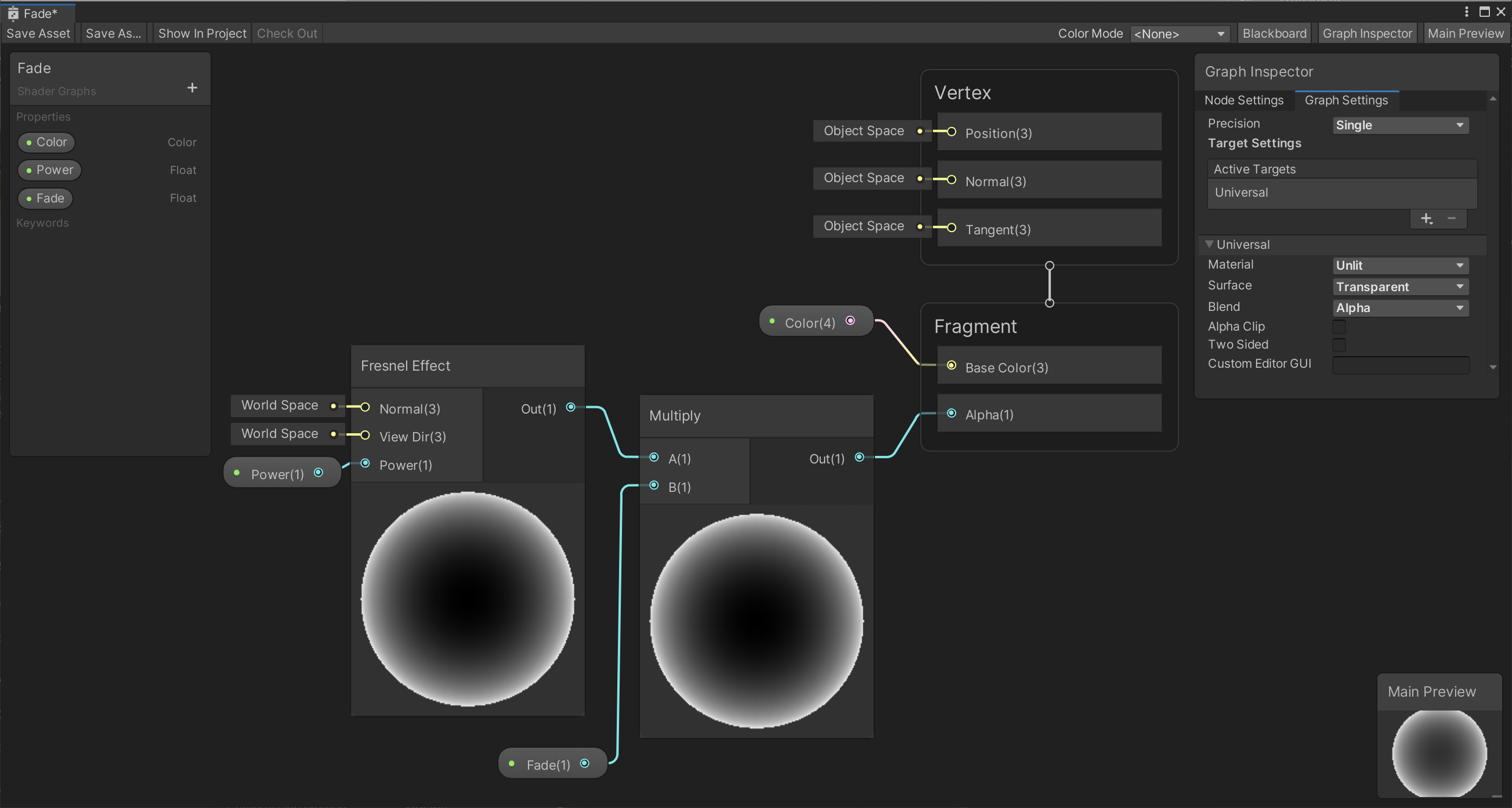Click the Fade(1) node output port

pos(585,763)
